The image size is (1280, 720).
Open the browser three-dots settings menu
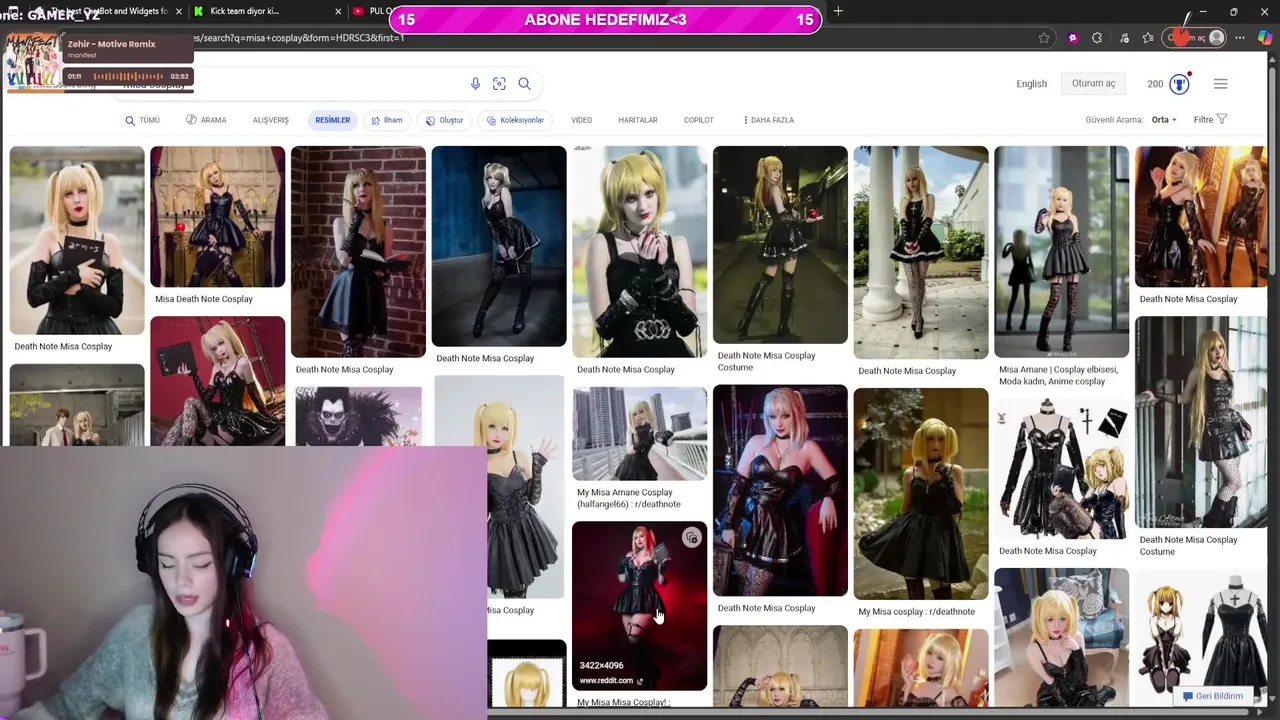[1240, 38]
